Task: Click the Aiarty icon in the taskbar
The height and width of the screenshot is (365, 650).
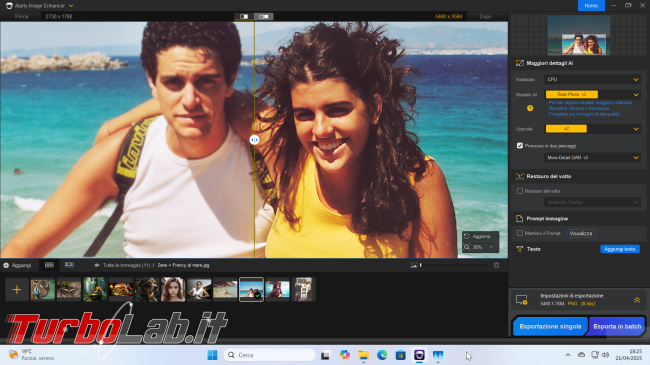Action: tap(419, 355)
